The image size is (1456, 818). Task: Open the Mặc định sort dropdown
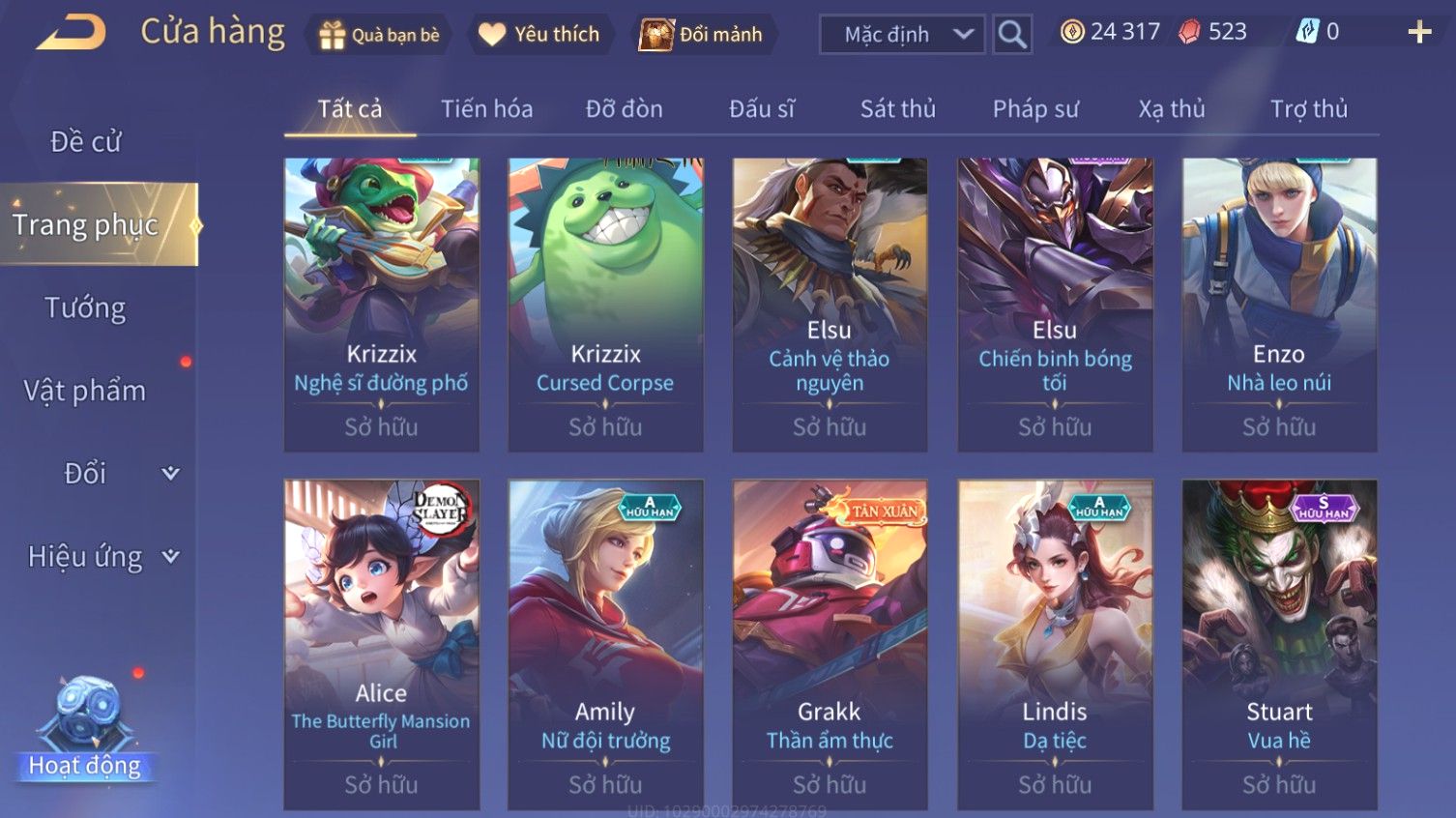click(902, 34)
